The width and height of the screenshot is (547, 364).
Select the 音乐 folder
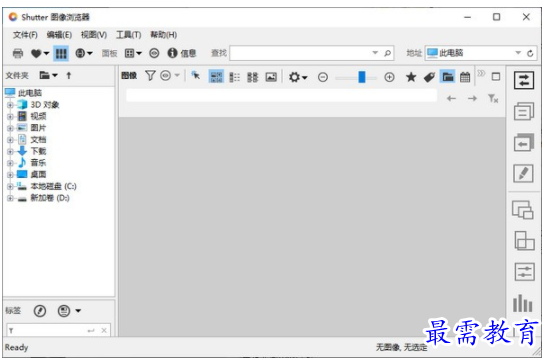[x=38, y=163]
